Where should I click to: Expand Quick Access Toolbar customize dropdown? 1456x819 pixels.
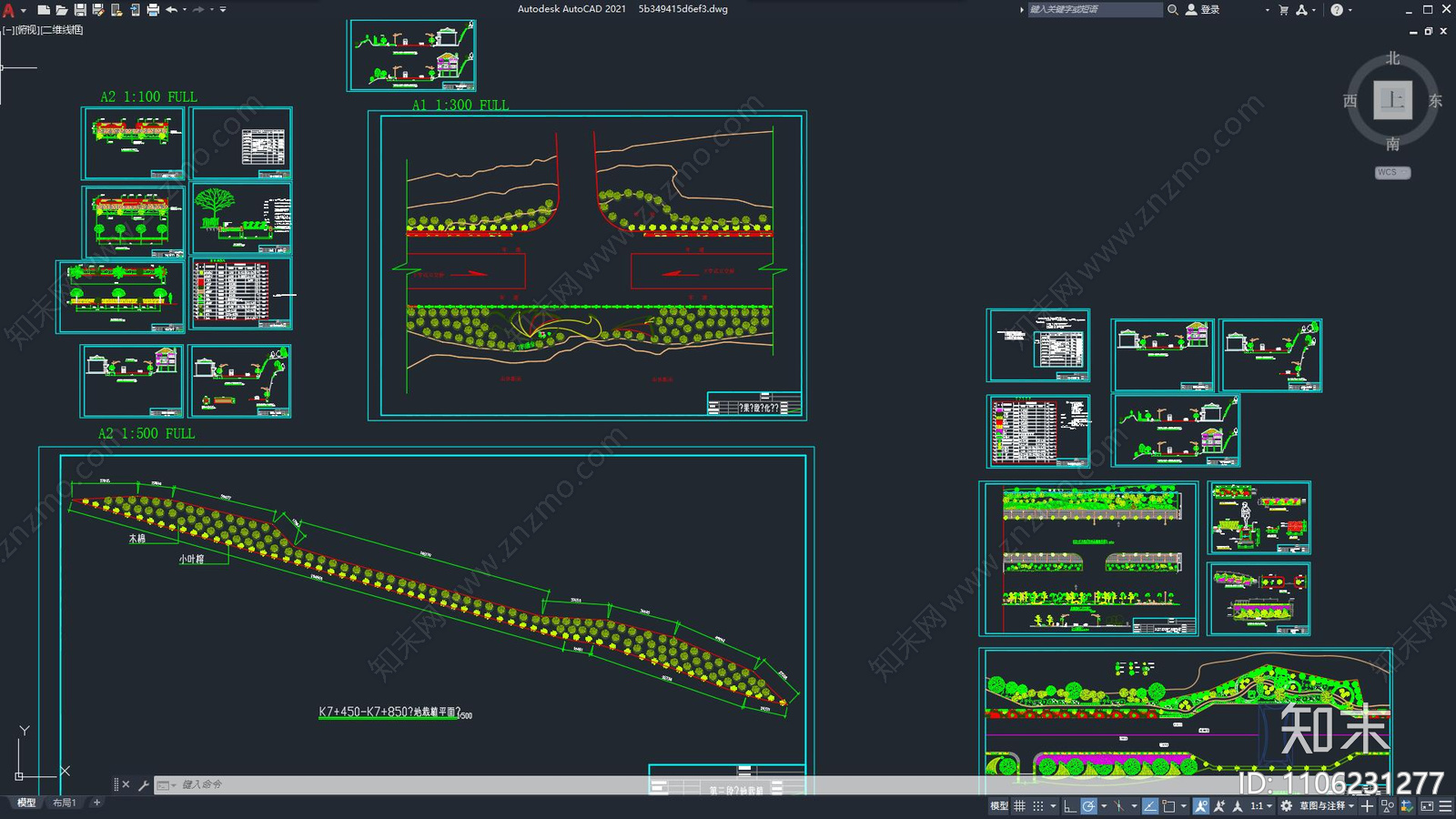(223, 10)
